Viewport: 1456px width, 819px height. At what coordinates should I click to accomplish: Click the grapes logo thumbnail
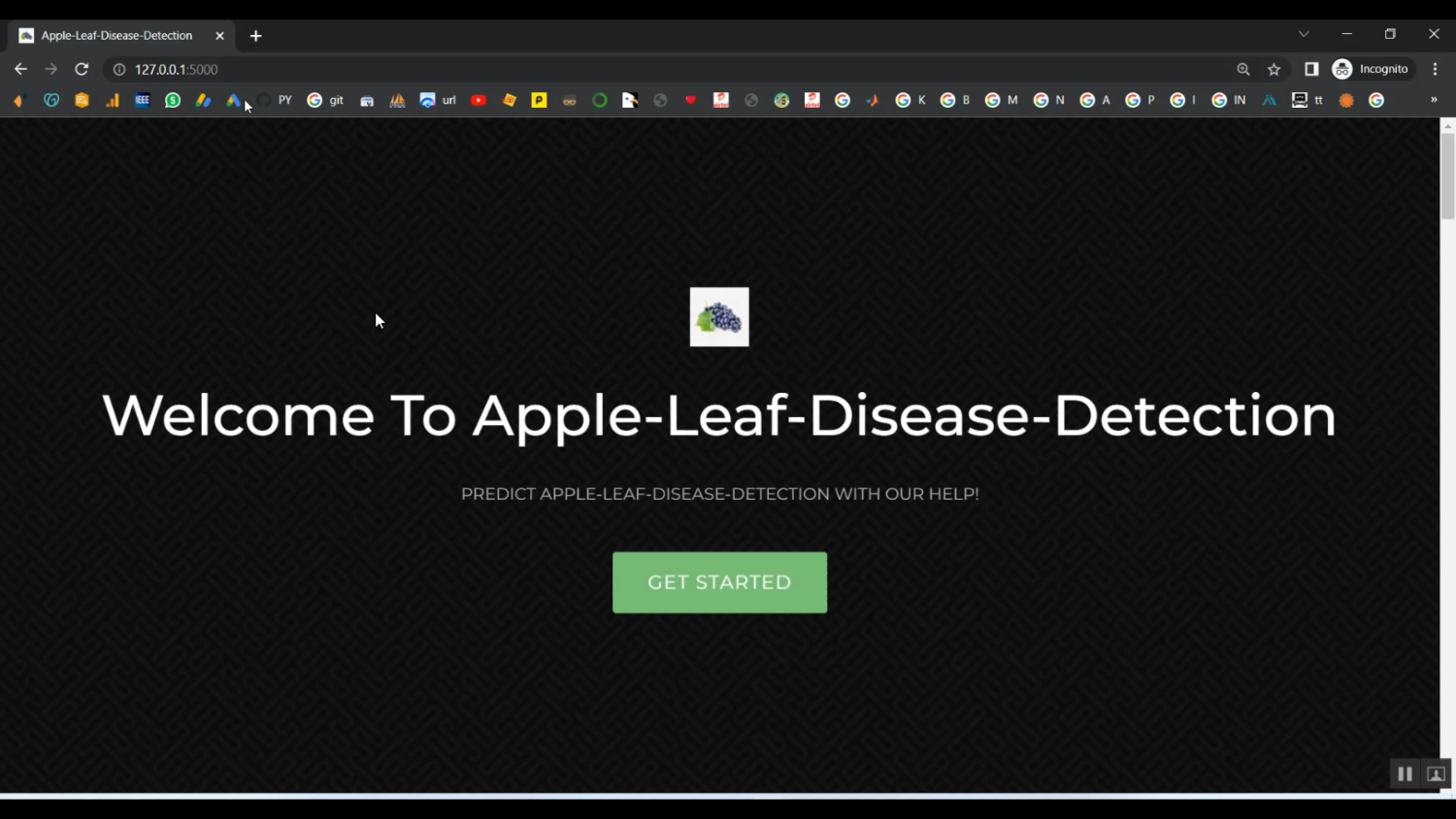[x=719, y=316]
